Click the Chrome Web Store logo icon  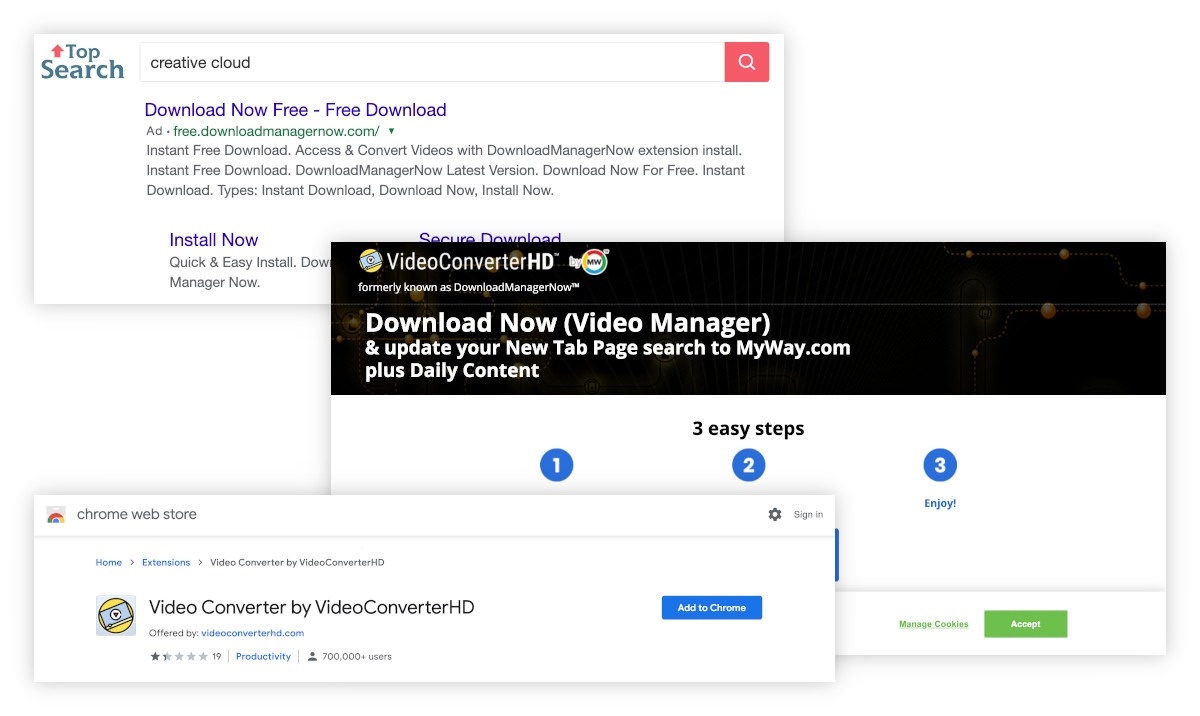click(x=56, y=514)
